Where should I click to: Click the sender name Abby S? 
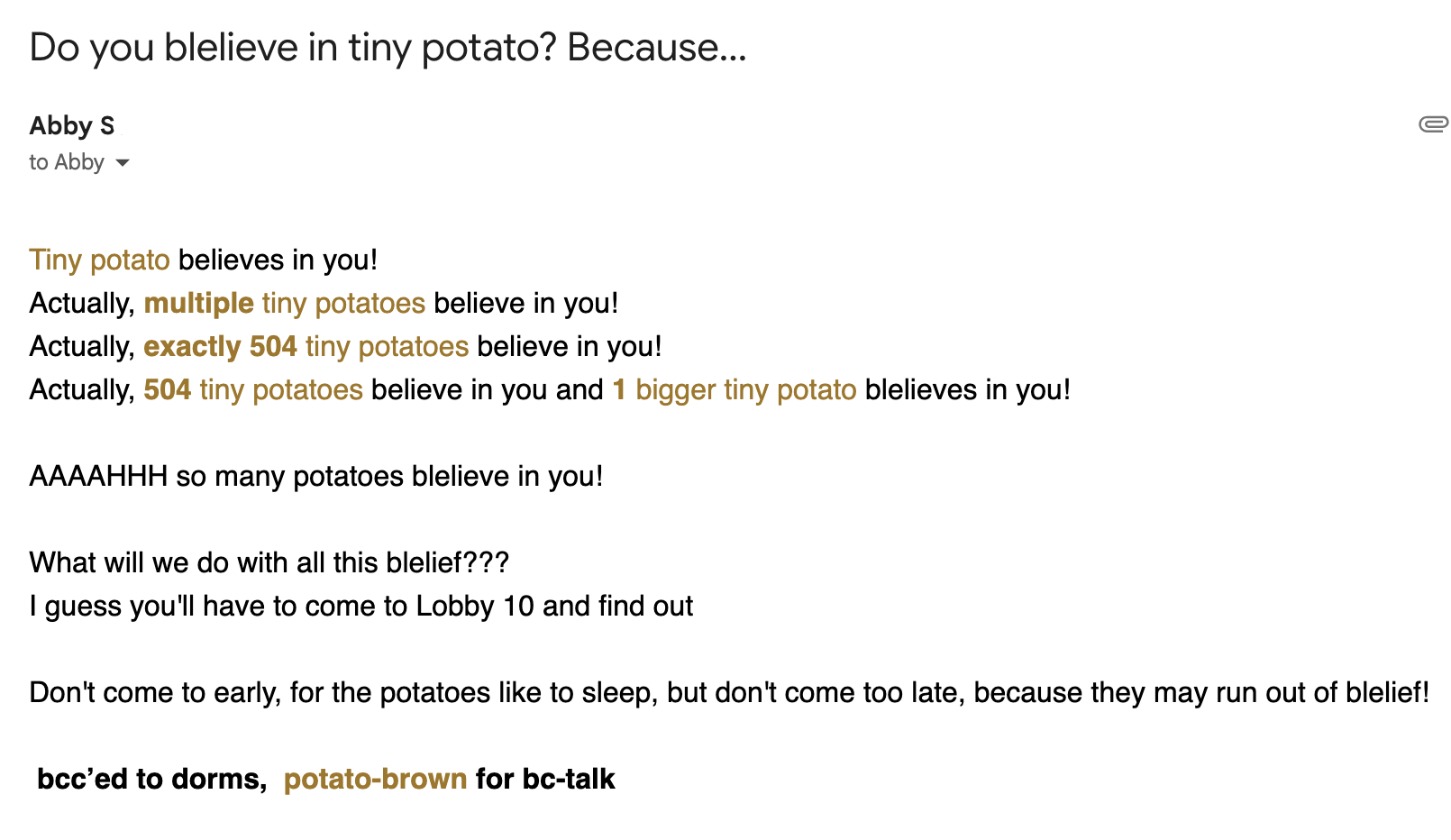pyautogui.click(x=72, y=126)
